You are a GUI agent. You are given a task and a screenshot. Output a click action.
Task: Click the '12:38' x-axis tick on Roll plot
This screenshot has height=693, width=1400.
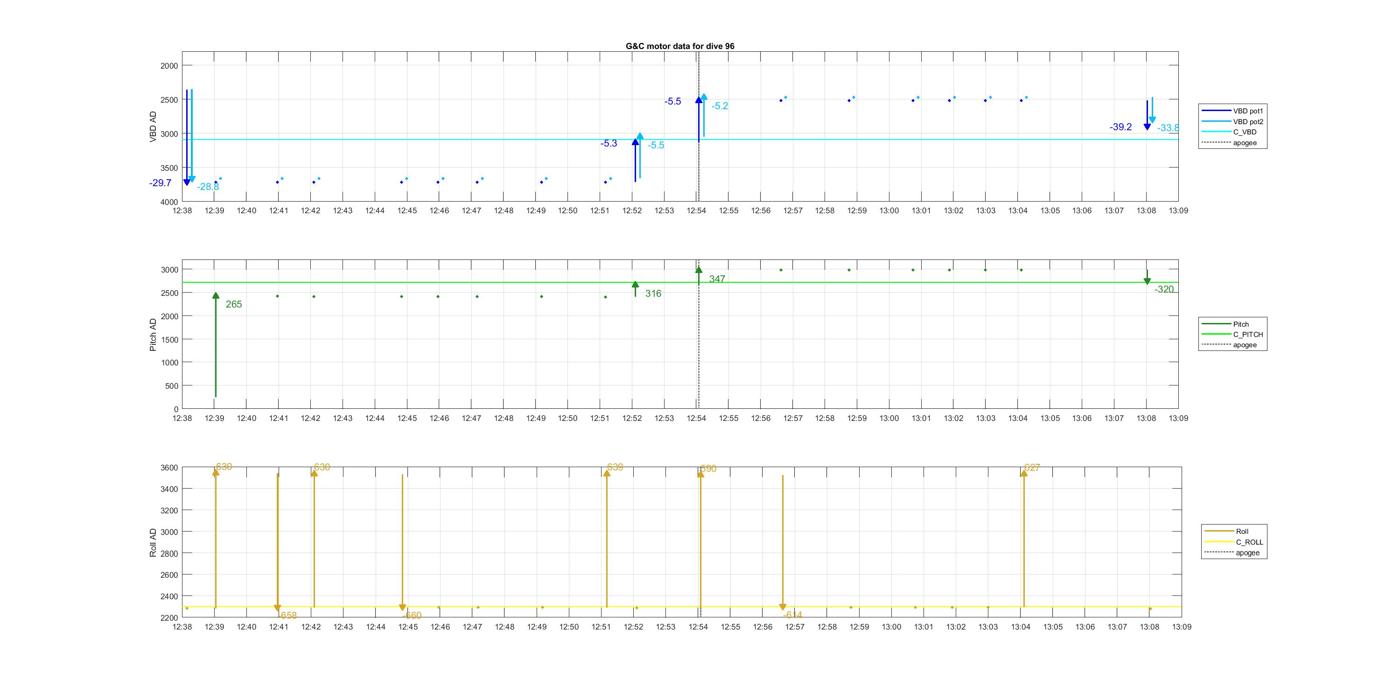183,627
